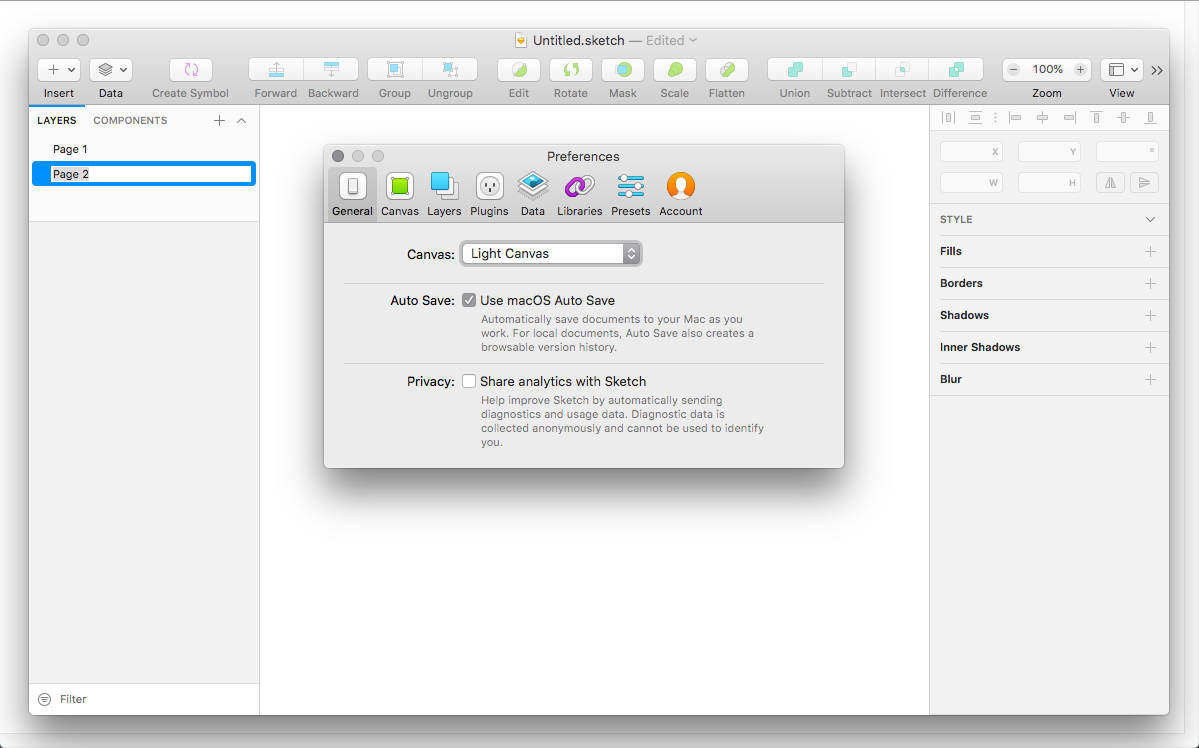The height and width of the screenshot is (748, 1199).
Task: Enable Share analytics with Sketch
Action: tap(469, 381)
